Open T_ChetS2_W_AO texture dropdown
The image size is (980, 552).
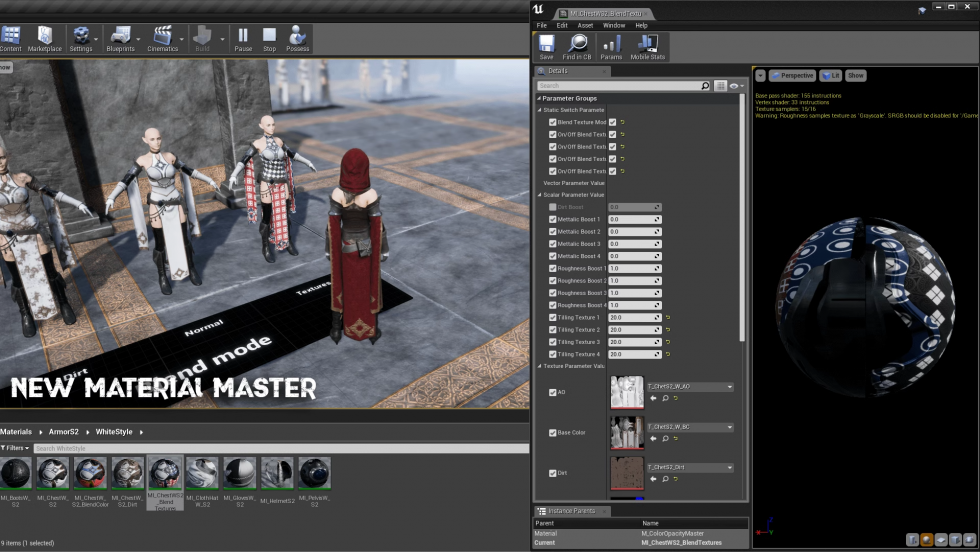coord(690,387)
